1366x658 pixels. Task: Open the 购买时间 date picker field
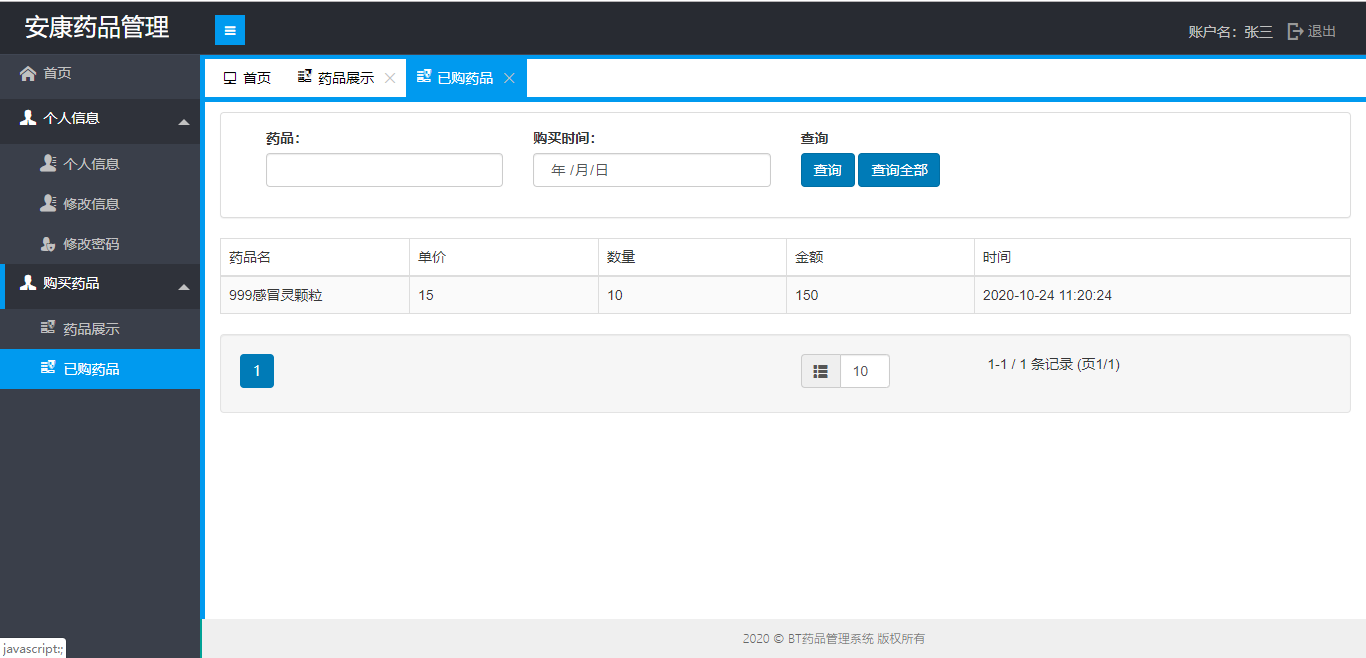pos(651,170)
